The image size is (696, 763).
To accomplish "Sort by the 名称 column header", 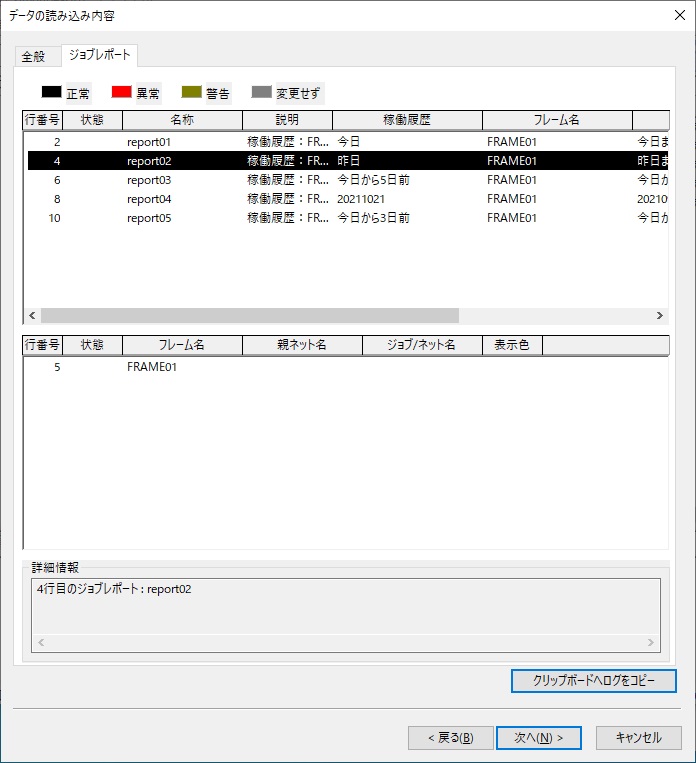I will tap(183, 120).
